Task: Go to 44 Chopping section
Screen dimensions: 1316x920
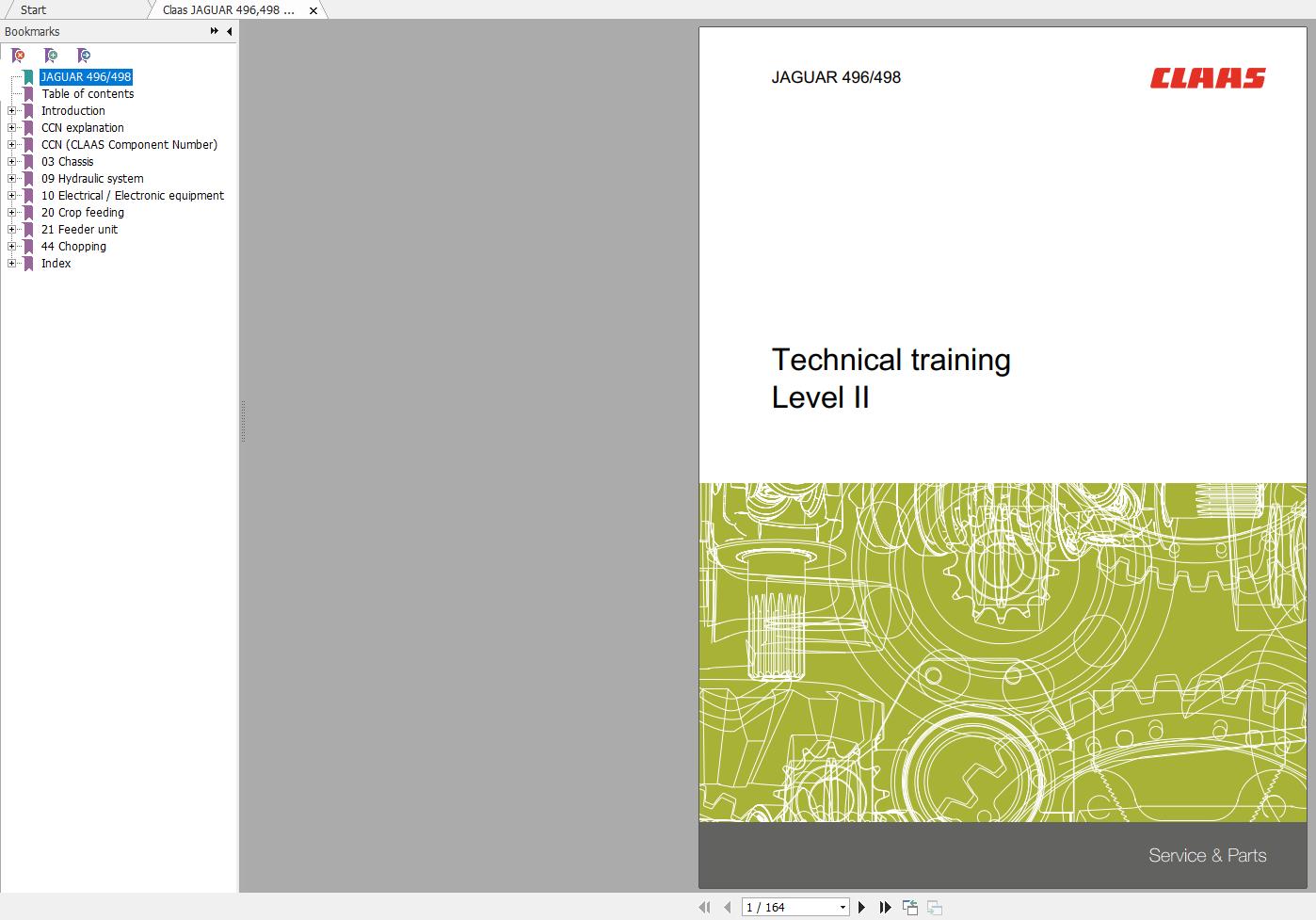Action: click(x=75, y=246)
